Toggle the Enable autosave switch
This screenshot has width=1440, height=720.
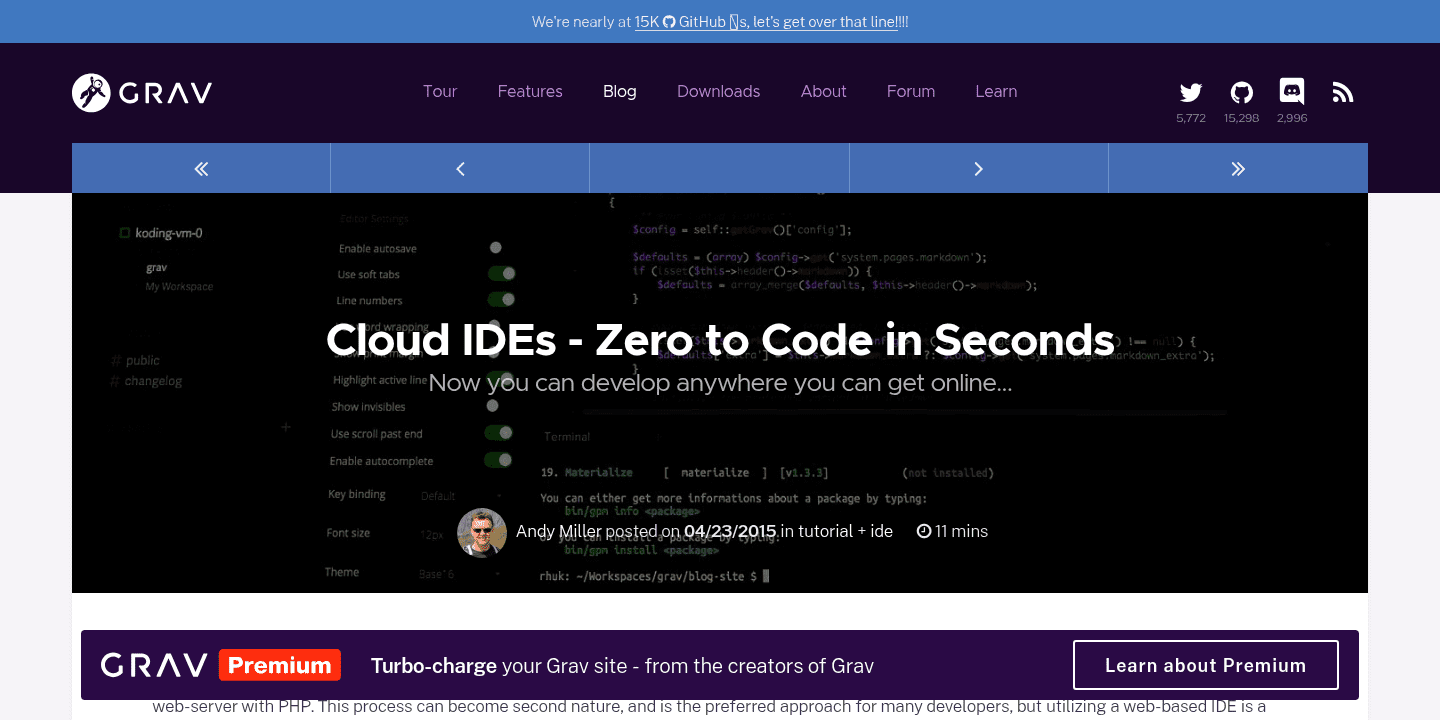pos(495,247)
